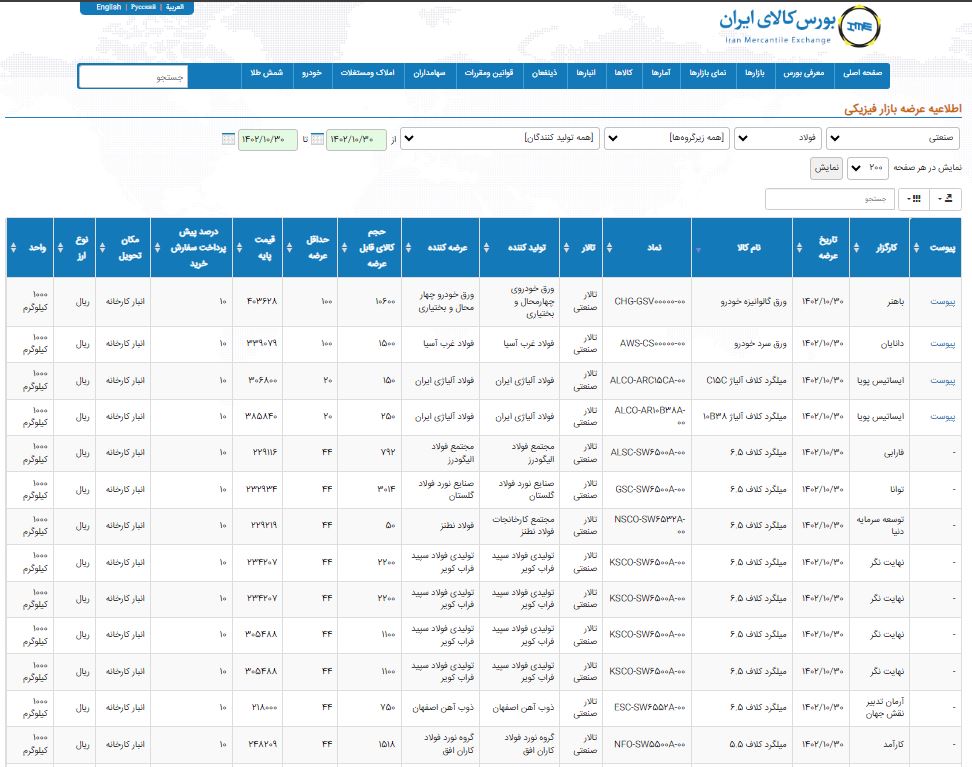972x767 pixels.
Task: Open خودرو menu item
Action: (312, 73)
